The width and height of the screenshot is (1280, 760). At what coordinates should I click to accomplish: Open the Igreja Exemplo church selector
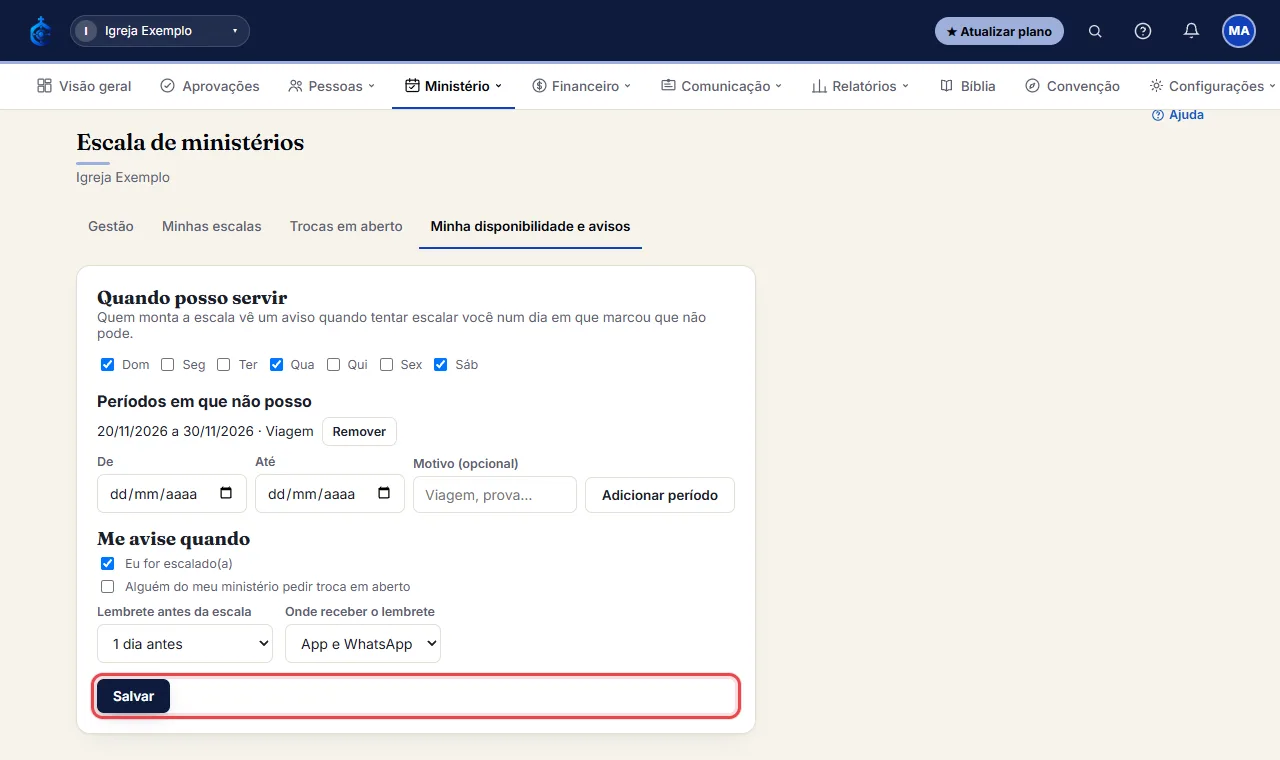coord(160,31)
